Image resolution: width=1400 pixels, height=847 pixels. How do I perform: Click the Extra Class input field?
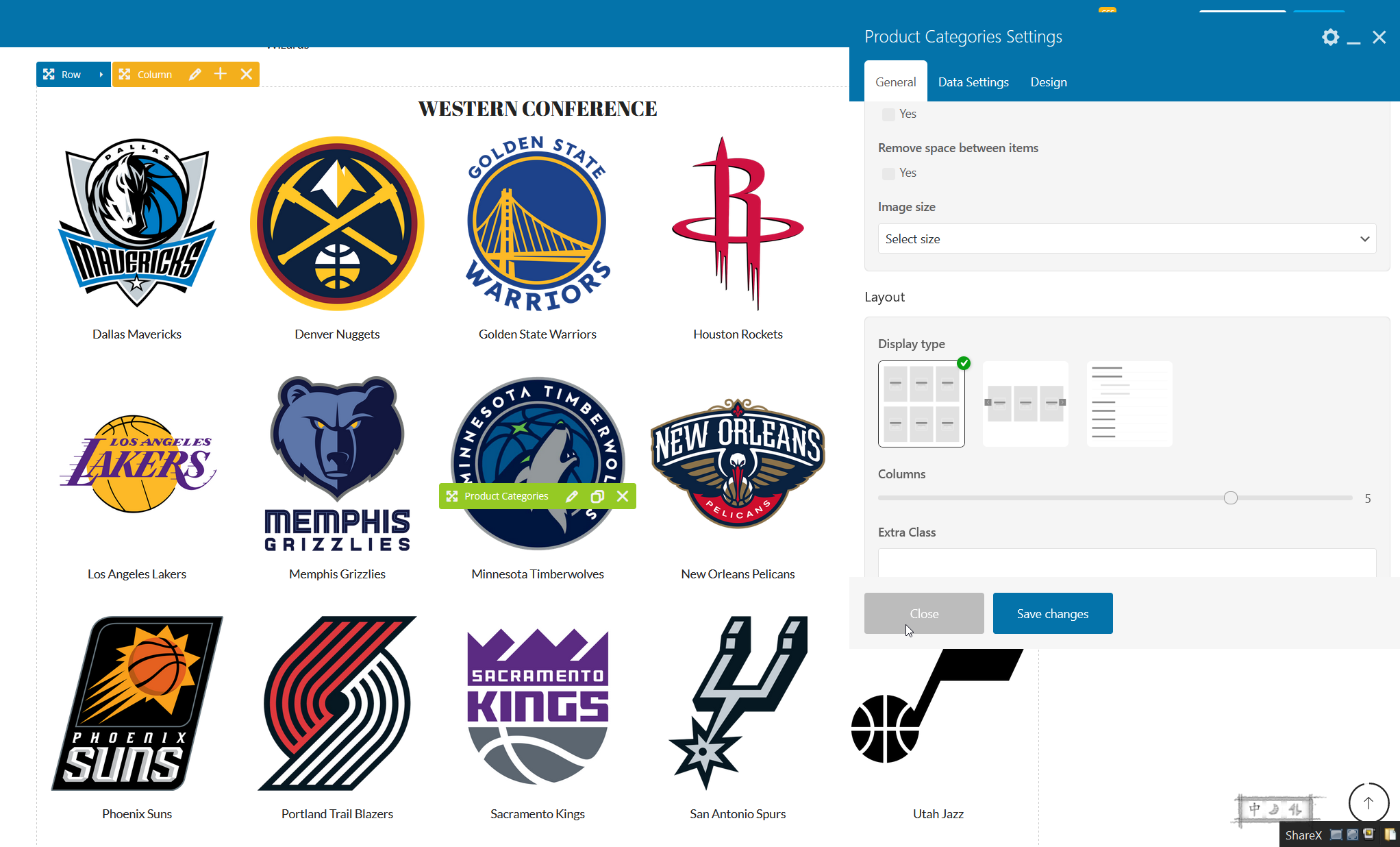pos(1127,563)
